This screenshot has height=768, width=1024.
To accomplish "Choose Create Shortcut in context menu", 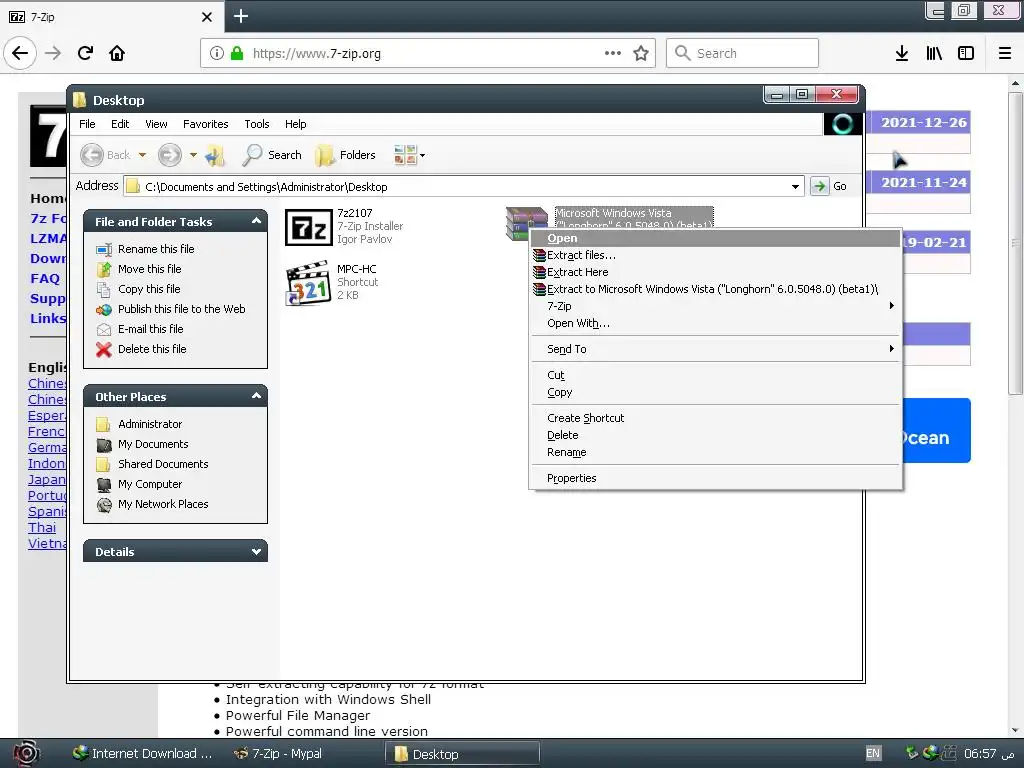I will pos(716,419).
